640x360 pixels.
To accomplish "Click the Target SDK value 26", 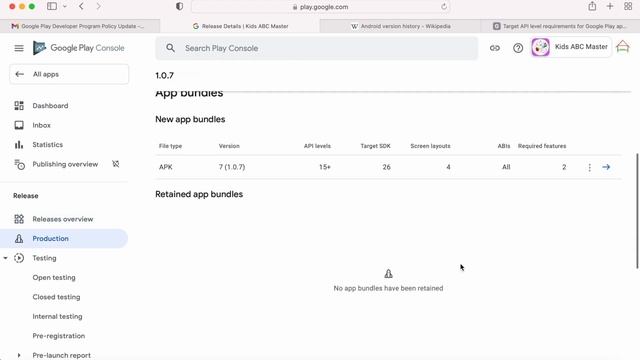I will click(387, 167).
